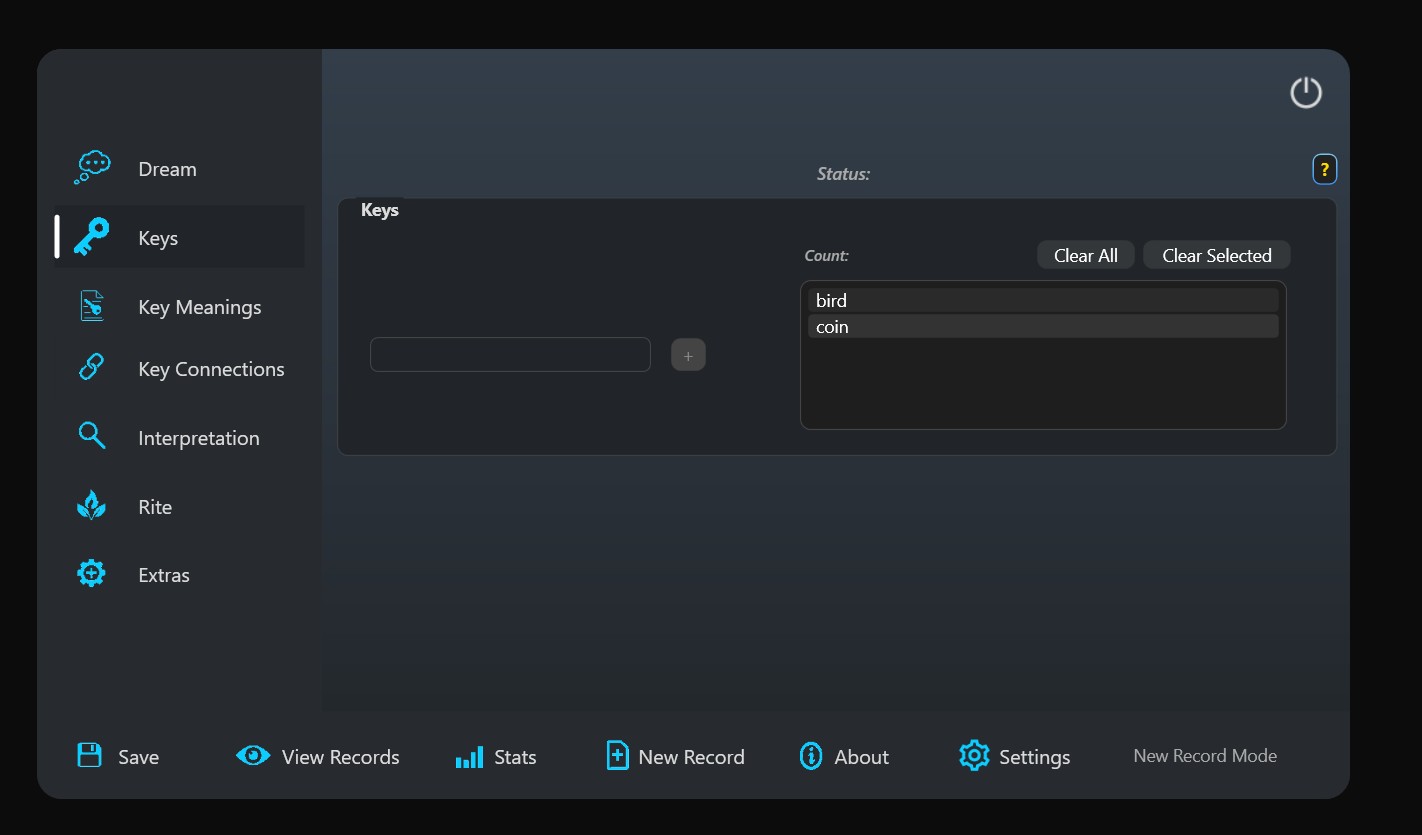Click the Save floppy disk icon
The image size is (1422, 835).
90,755
